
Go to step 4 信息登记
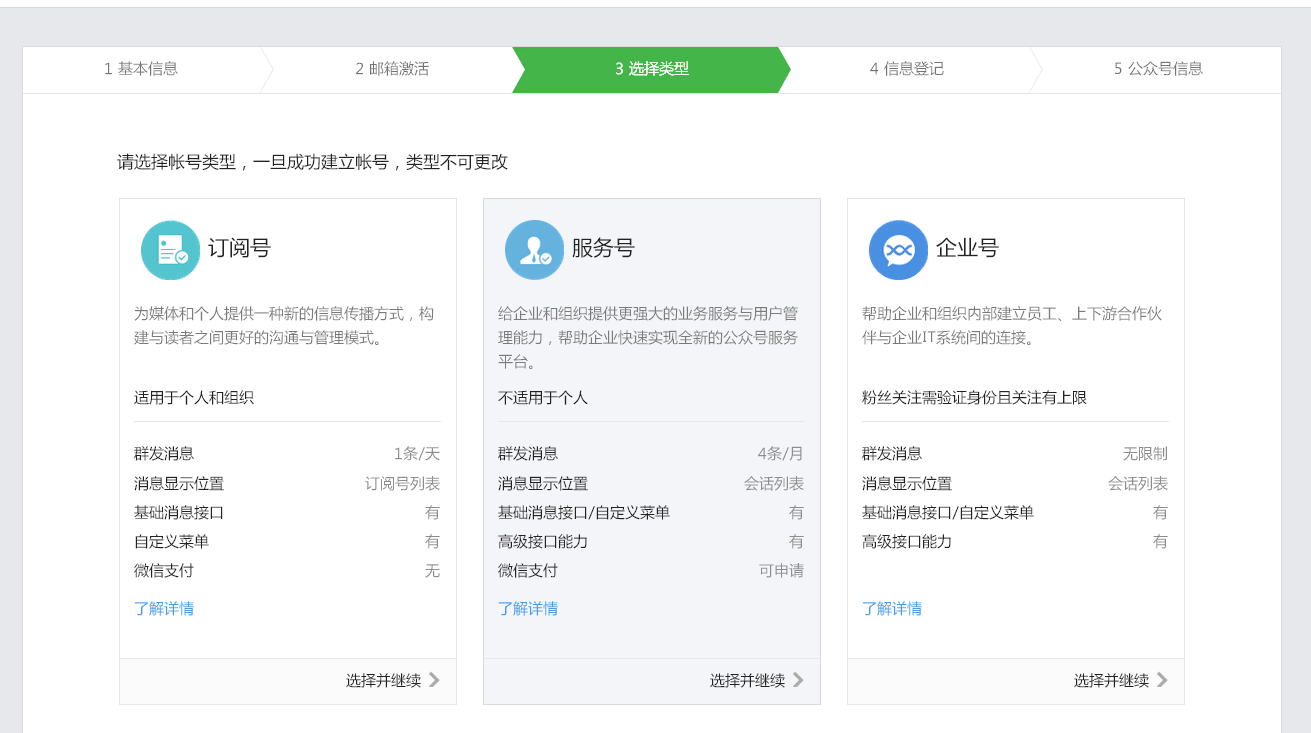pos(907,69)
